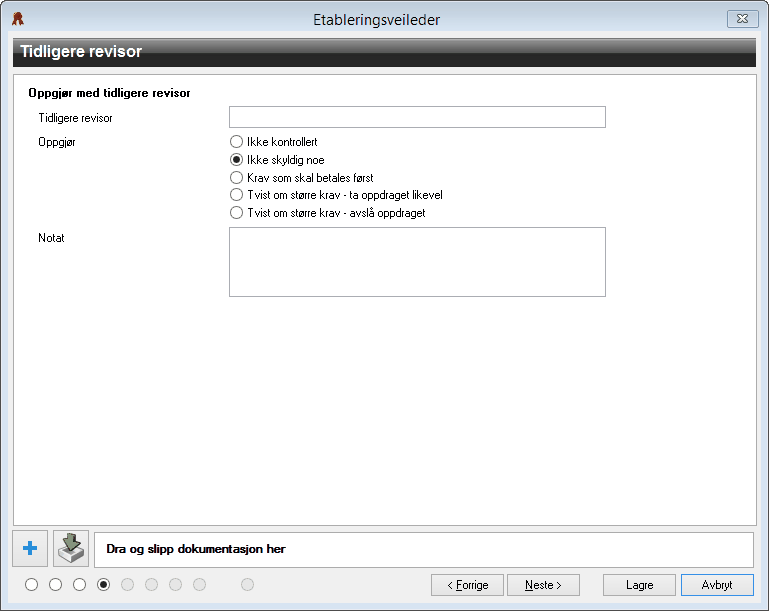Click the import document tray icon
The image size is (769, 611).
click(71, 548)
